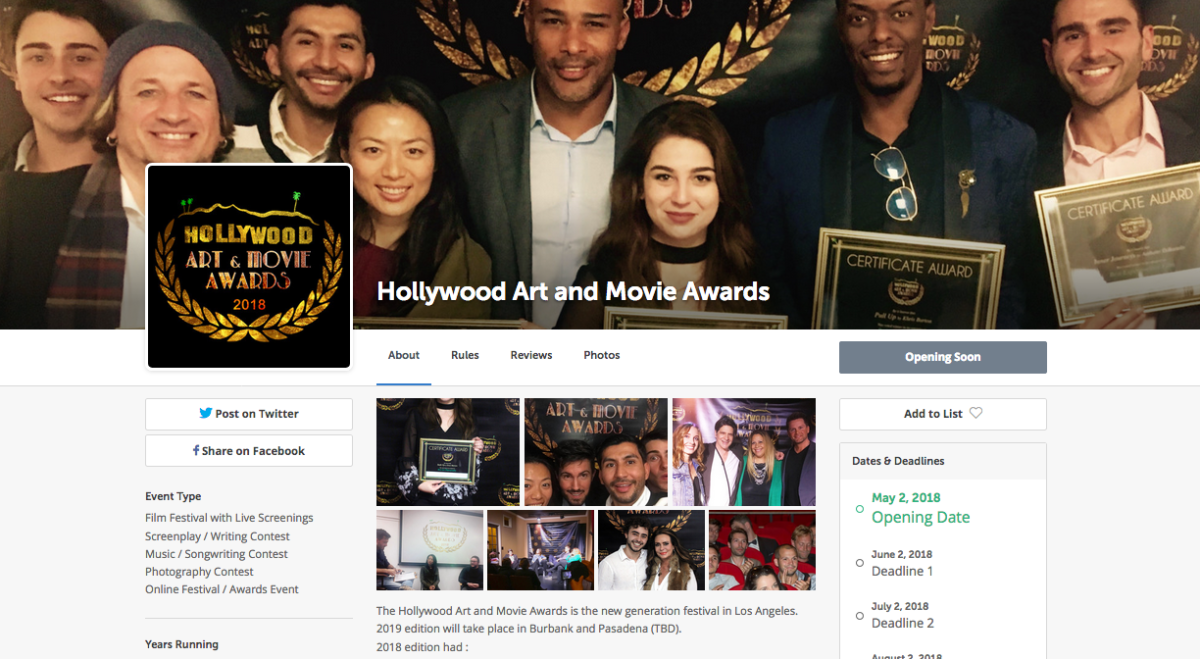Image resolution: width=1200 pixels, height=659 pixels.
Task: Click 'Music / Songwriting Contest' text
Action: pos(216,554)
